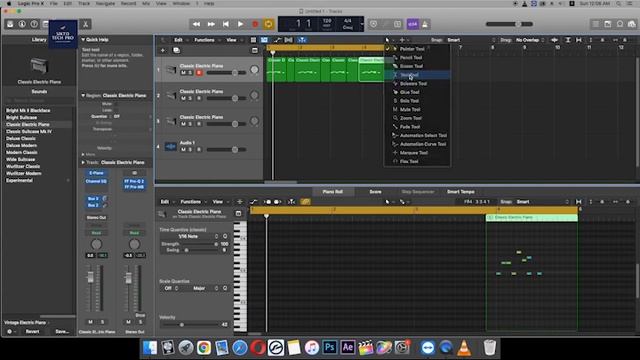Mute track 1 Classic Electric Piano
The width and height of the screenshot is (640, 360).
183,73
